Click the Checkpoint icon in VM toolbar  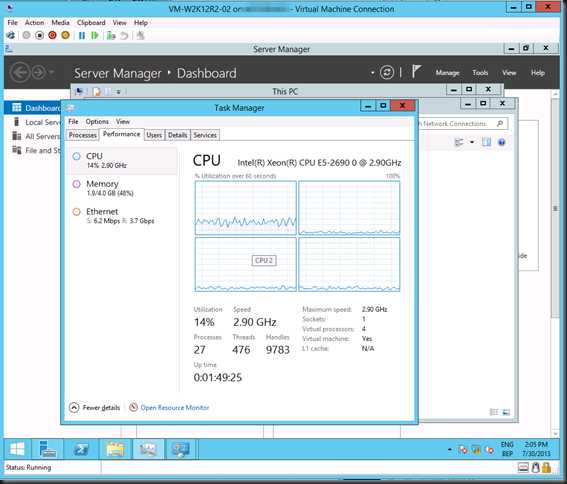pyautogui.click(x=111, y=35)
